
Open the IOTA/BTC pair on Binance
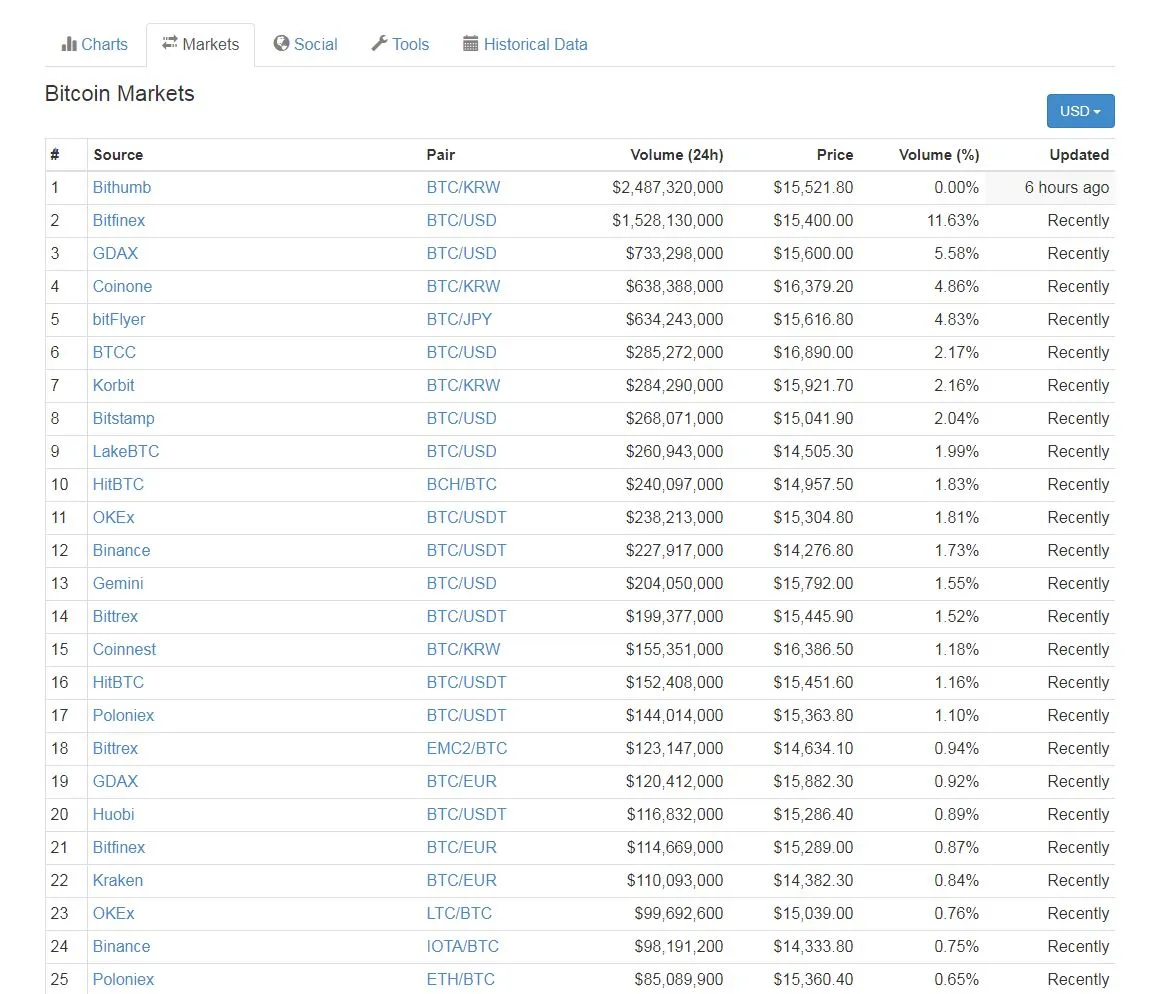click(x=462, y=946)
